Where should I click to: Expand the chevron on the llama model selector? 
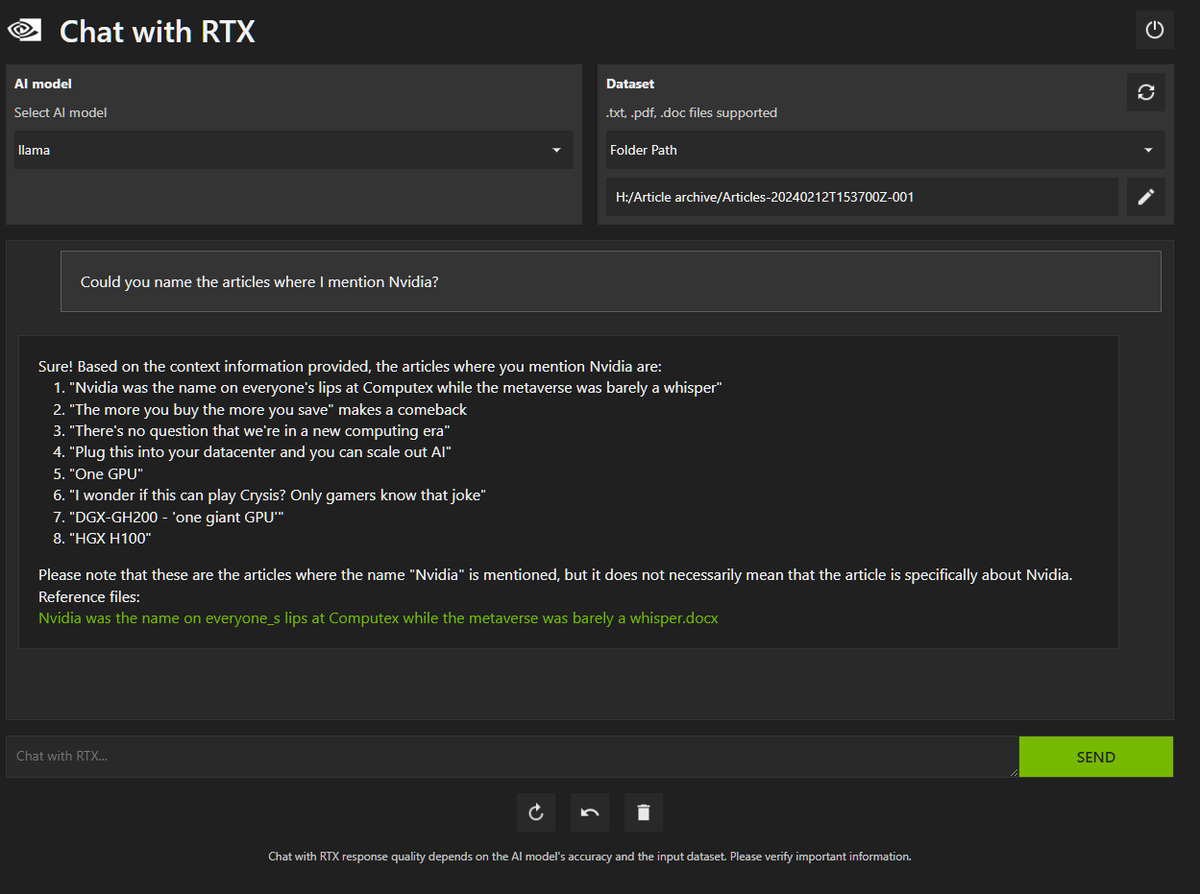pyautogui.click(x=556, y=150)
